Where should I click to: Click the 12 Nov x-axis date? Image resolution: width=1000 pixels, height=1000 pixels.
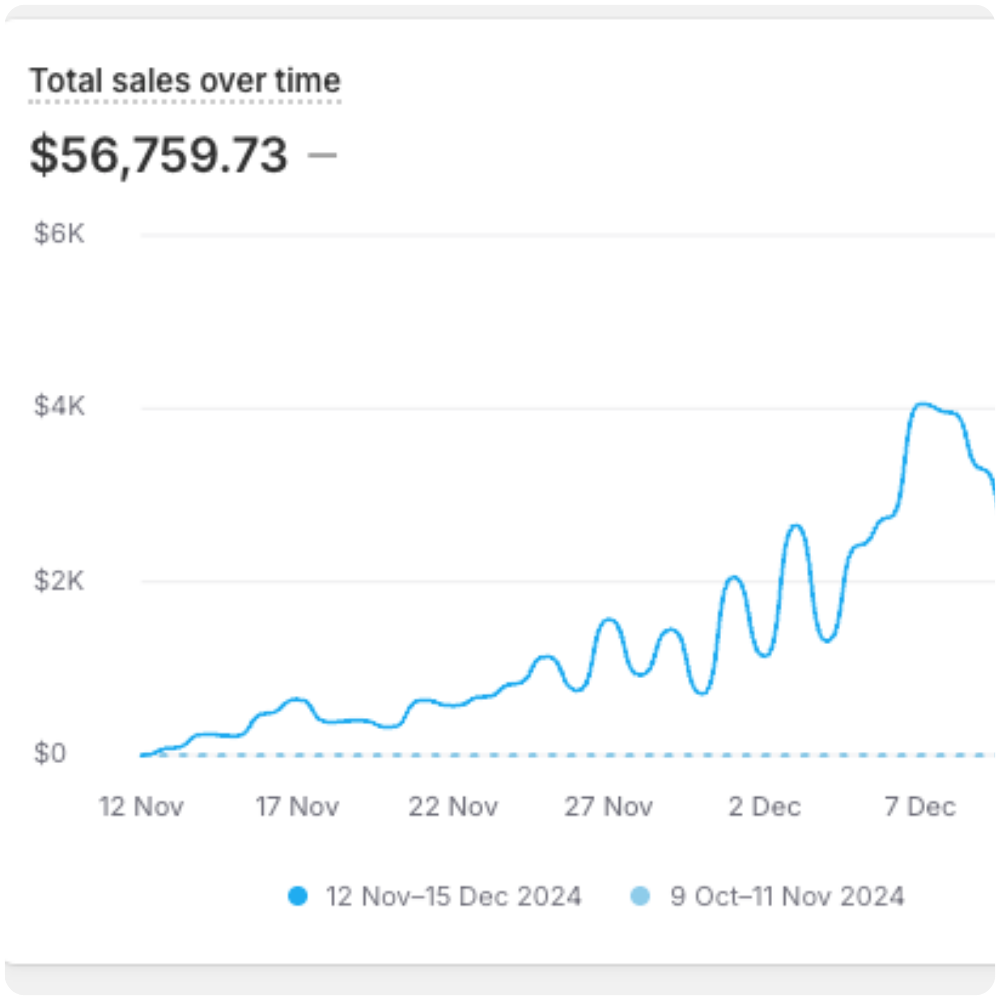[141, 807]
